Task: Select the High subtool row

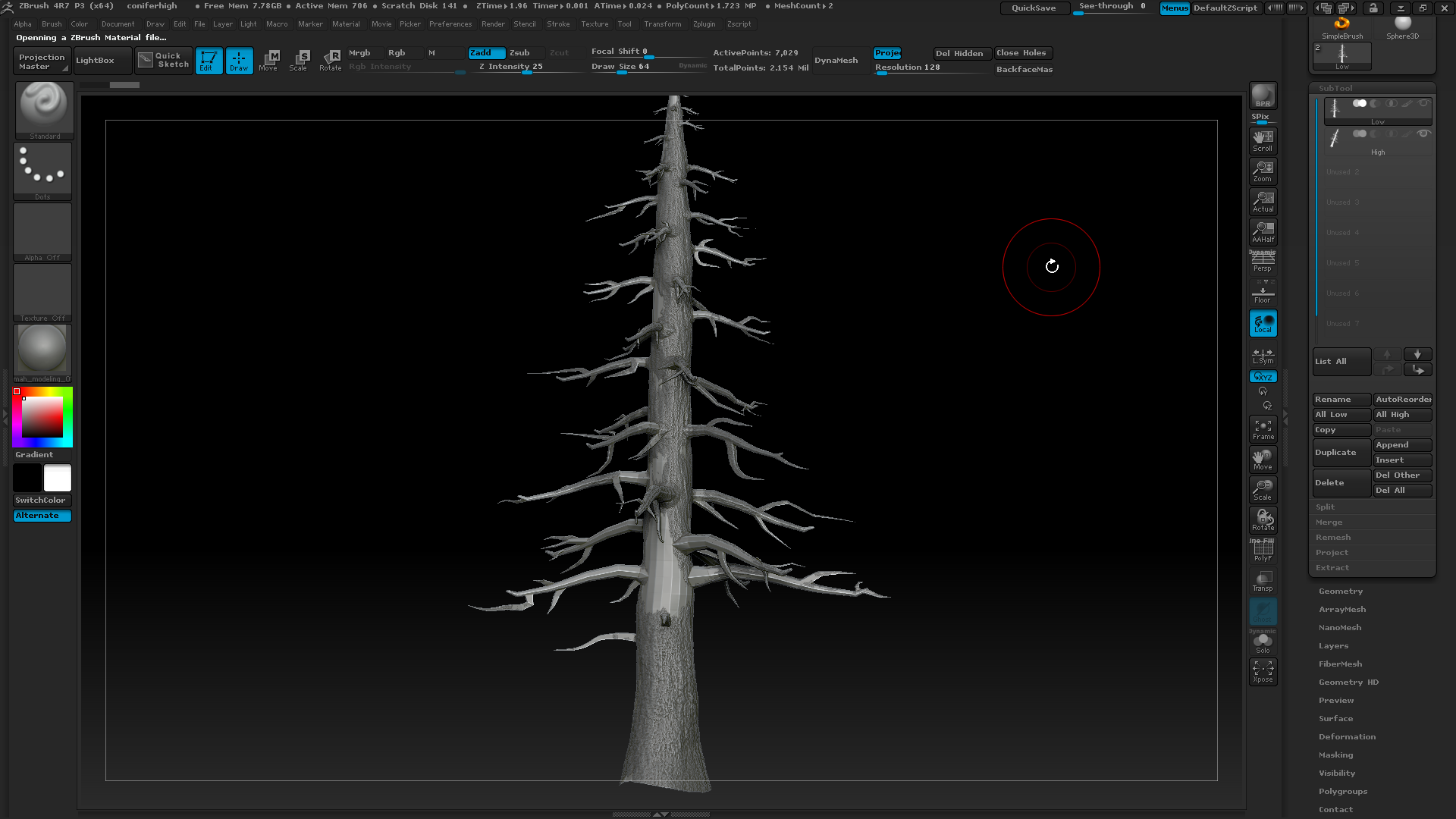Action: tap(1377, 142)
